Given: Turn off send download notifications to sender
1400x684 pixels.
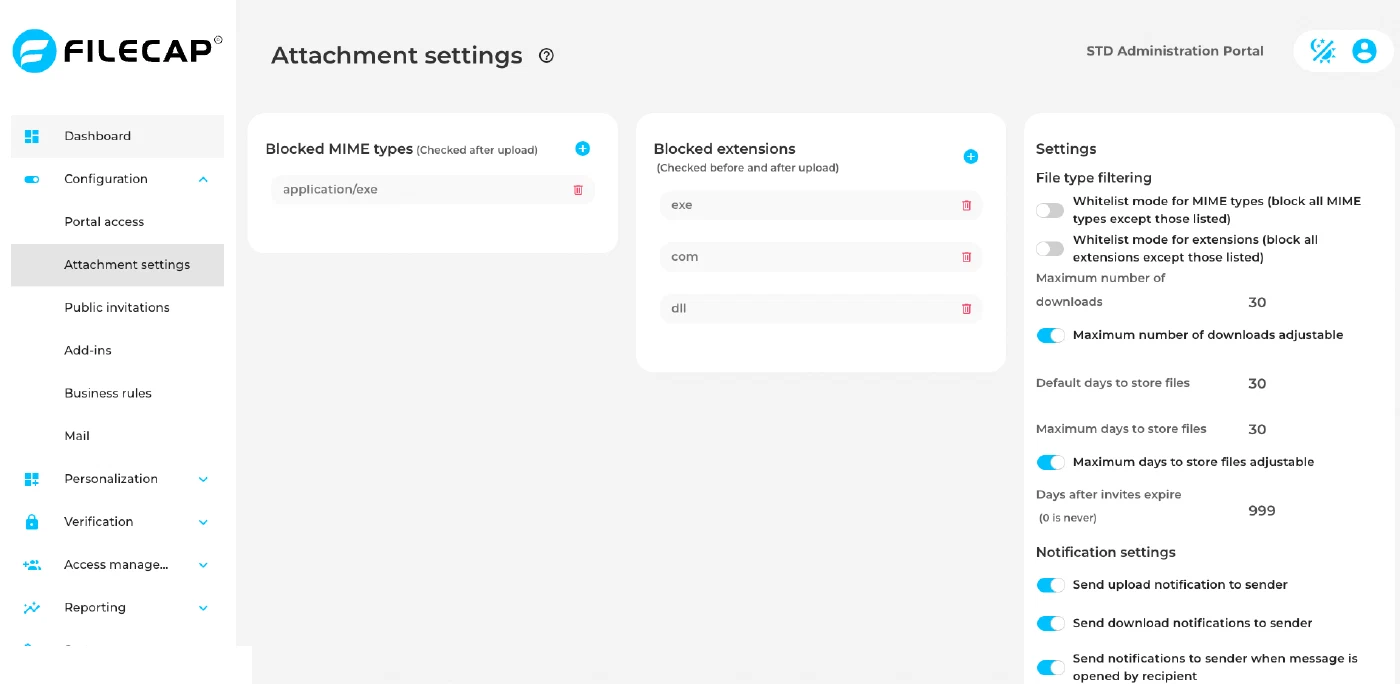Looking at the screenshot, I should point(1050,623).
